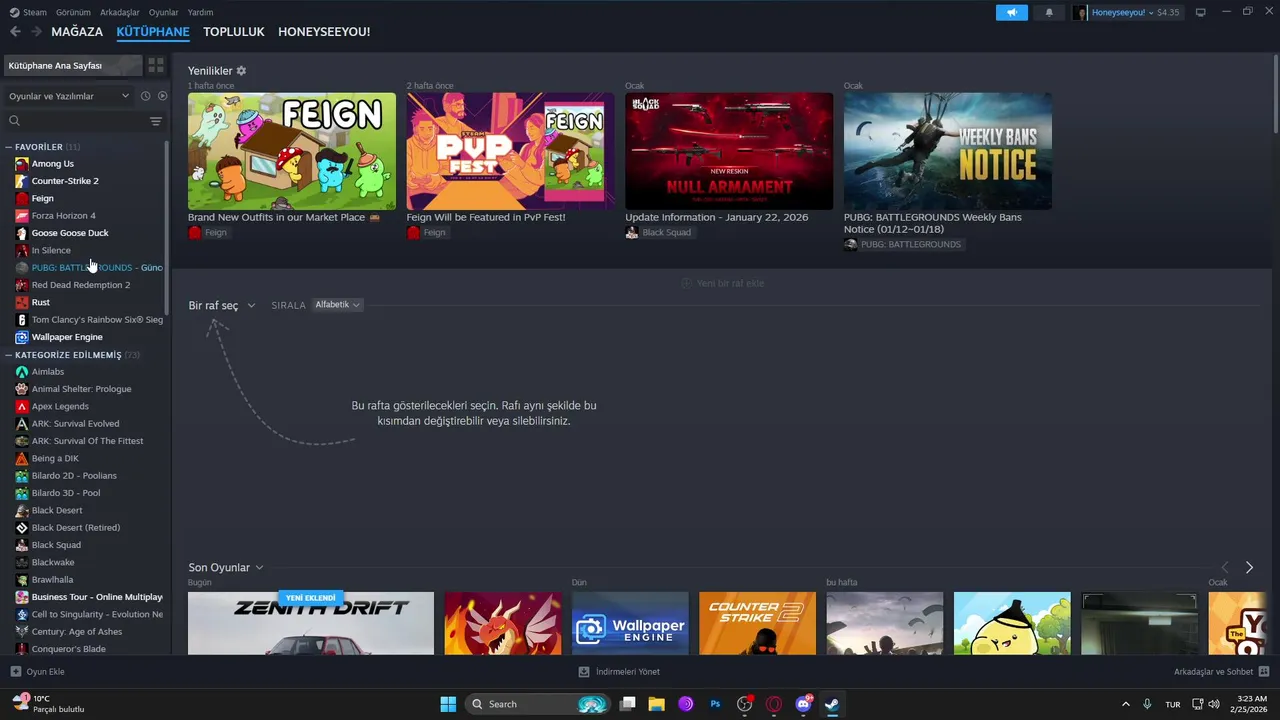Open the Alfabetik sort dropdown
The width and height of the screenshot is (1280, 720).
(337, 304)
